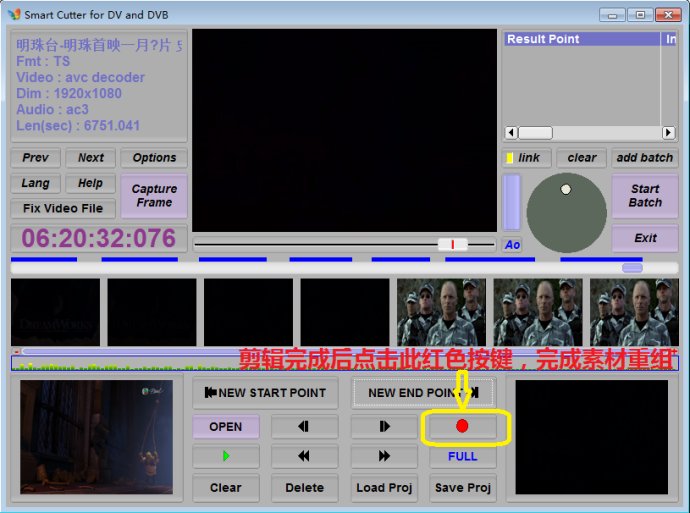Screen dimensions: 690x513
Task: Step back one frame
Action: 304,426
